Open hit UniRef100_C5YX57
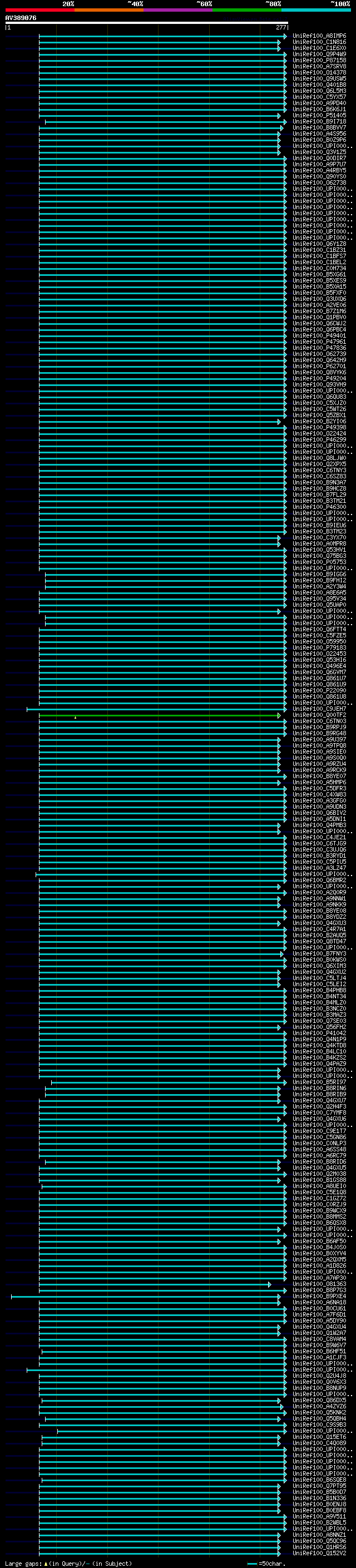Image resolution: width=356 pixels, height=1568 pixels. pos(319,97)
